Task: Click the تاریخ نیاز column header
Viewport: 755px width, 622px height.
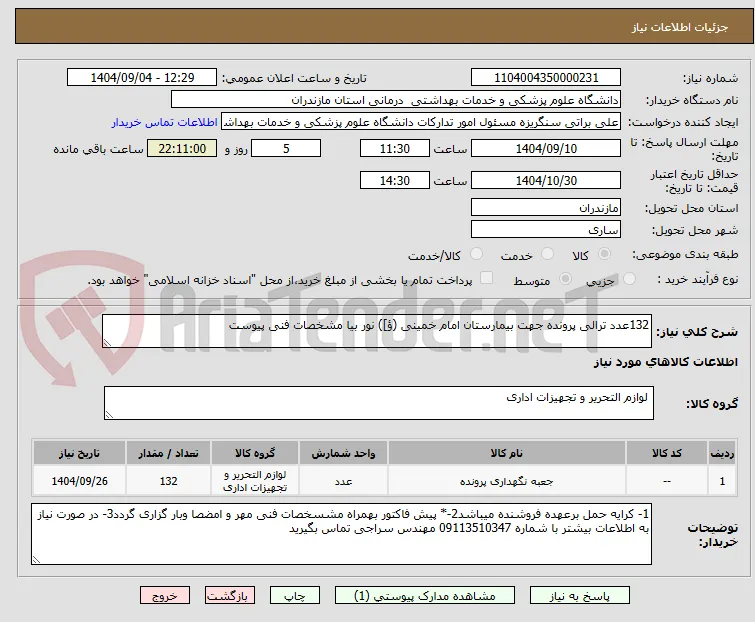Action: coord(79,454)
